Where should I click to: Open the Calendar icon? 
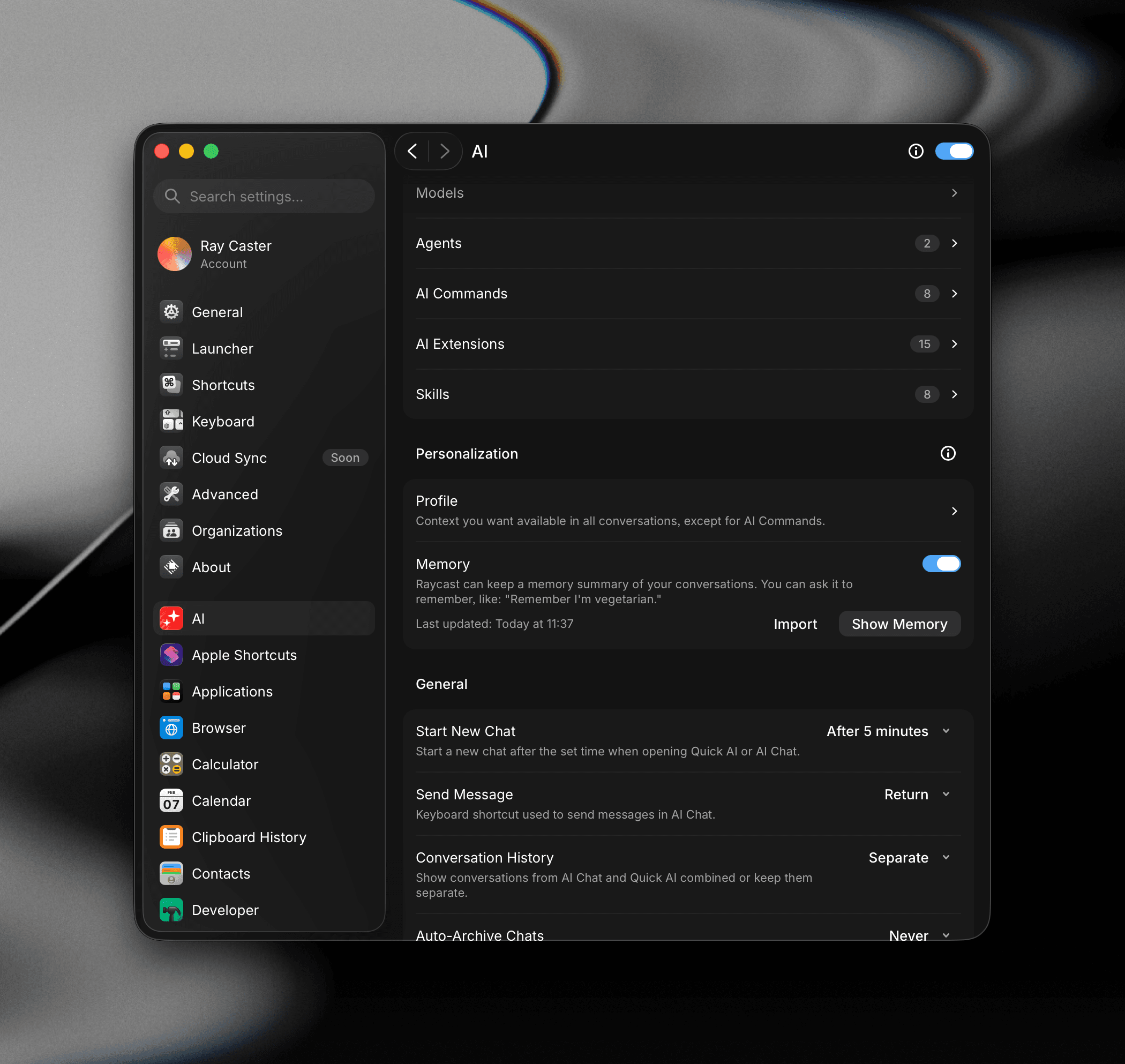pos(171,800)
